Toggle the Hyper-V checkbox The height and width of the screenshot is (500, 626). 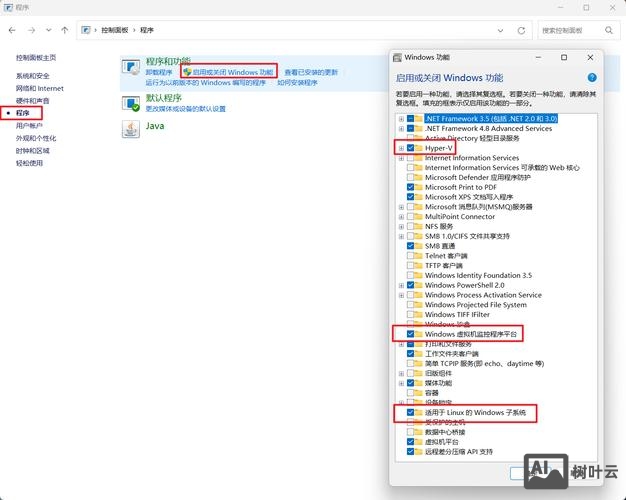410,148
